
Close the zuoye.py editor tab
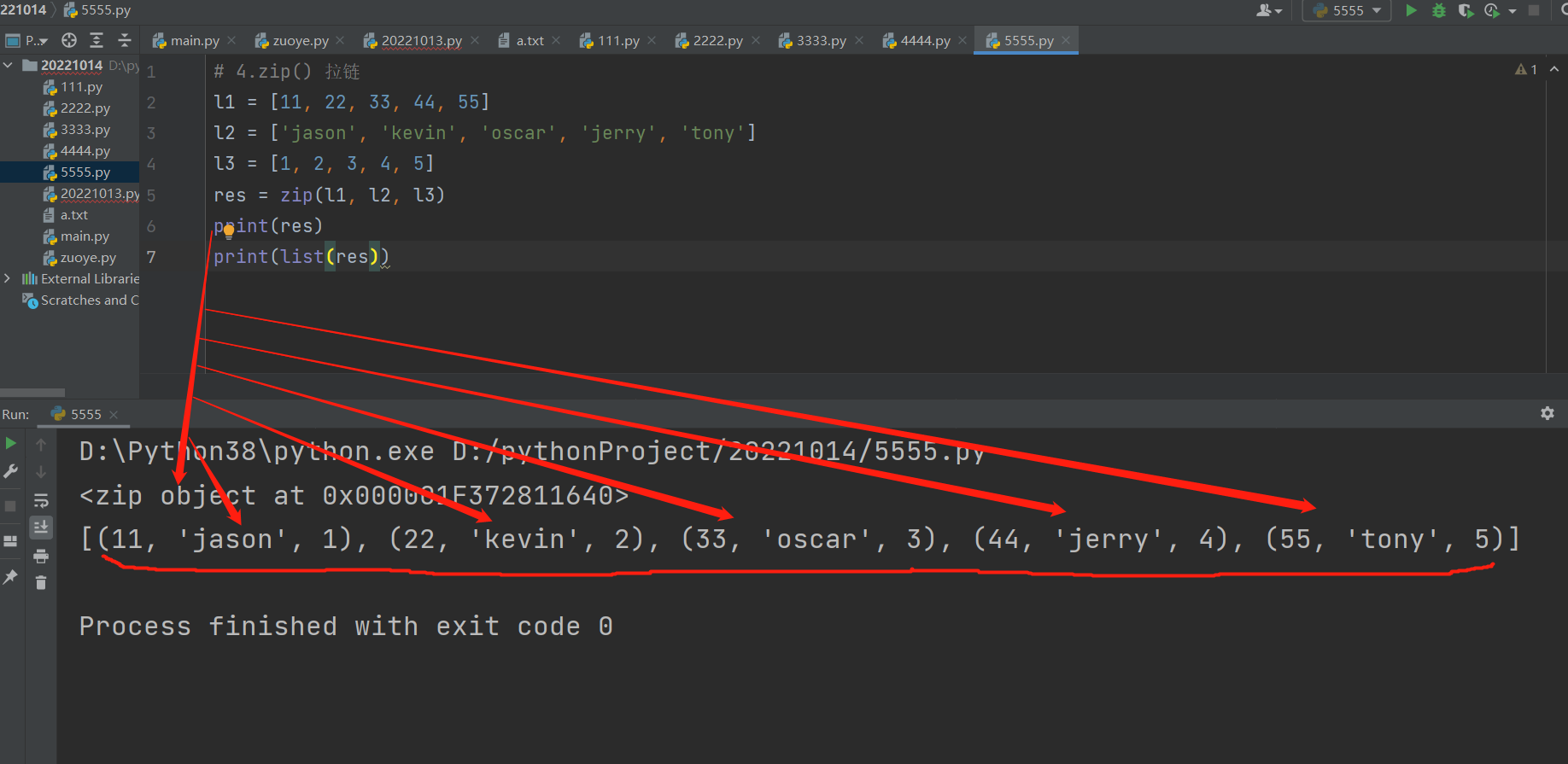(x=340, y=40)
